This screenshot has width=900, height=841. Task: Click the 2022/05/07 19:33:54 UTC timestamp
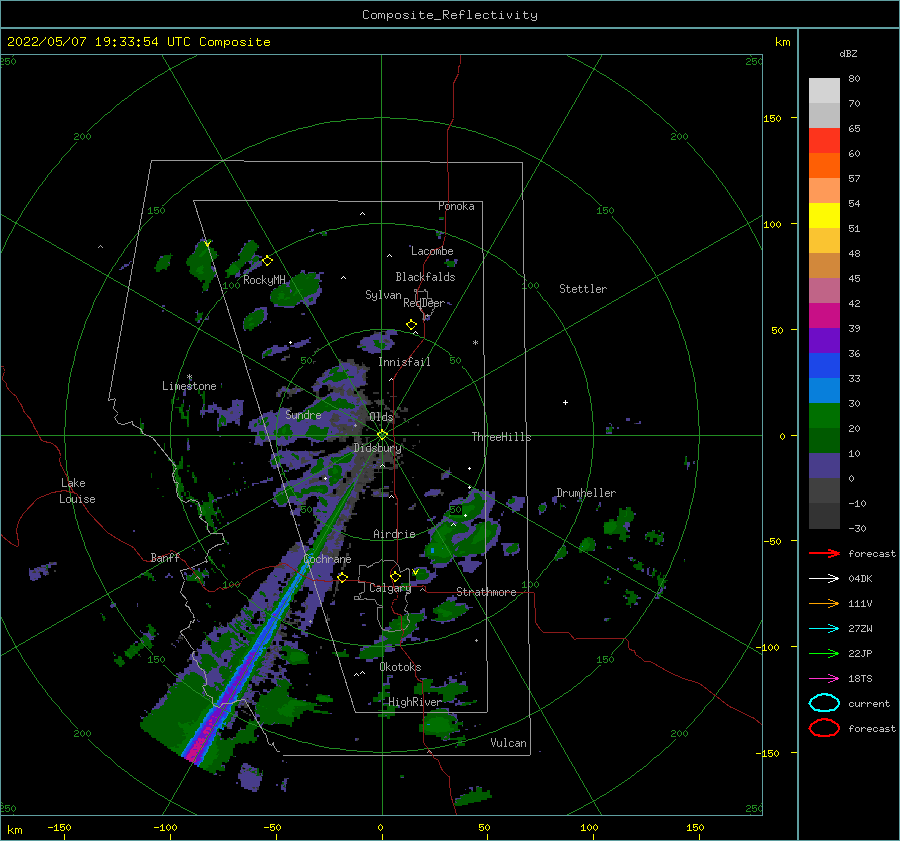tap(139, 42)
